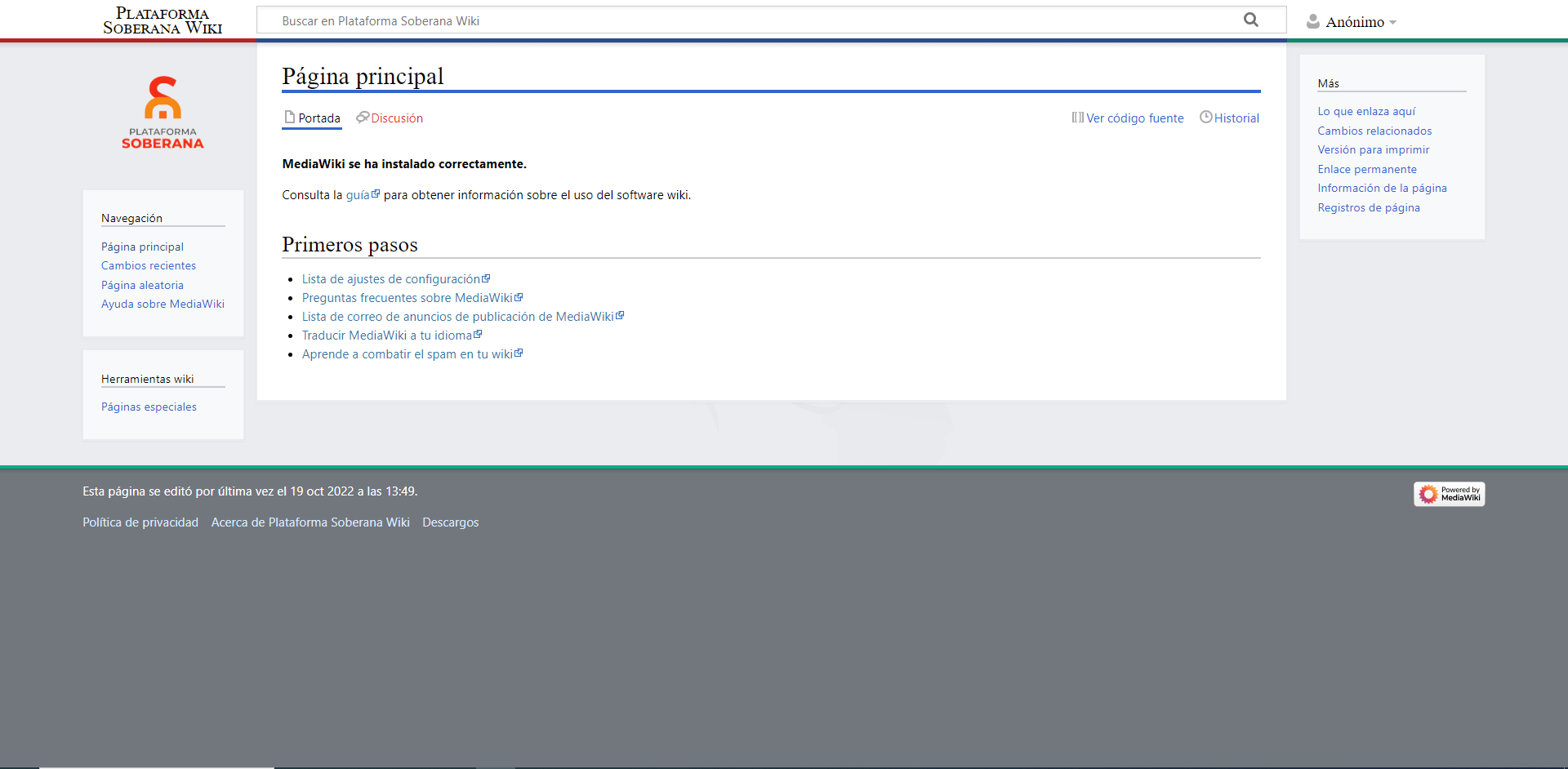Open Política de privacidad footer link

(x=140, y=522)
